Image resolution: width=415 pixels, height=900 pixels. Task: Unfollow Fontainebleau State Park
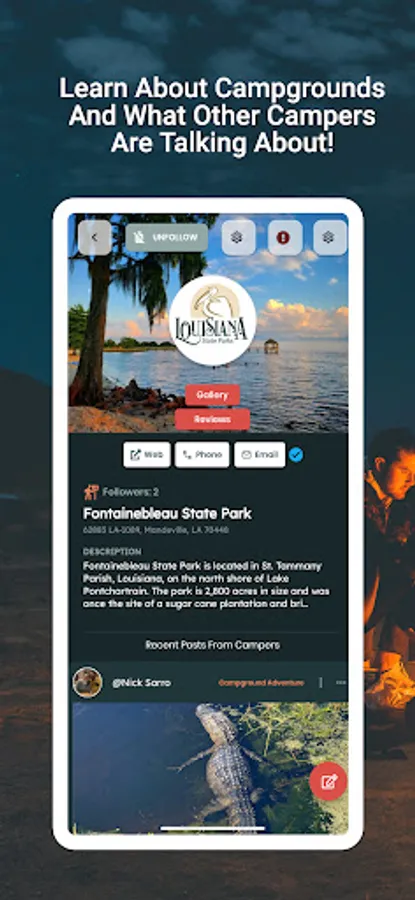click(167, 238)
